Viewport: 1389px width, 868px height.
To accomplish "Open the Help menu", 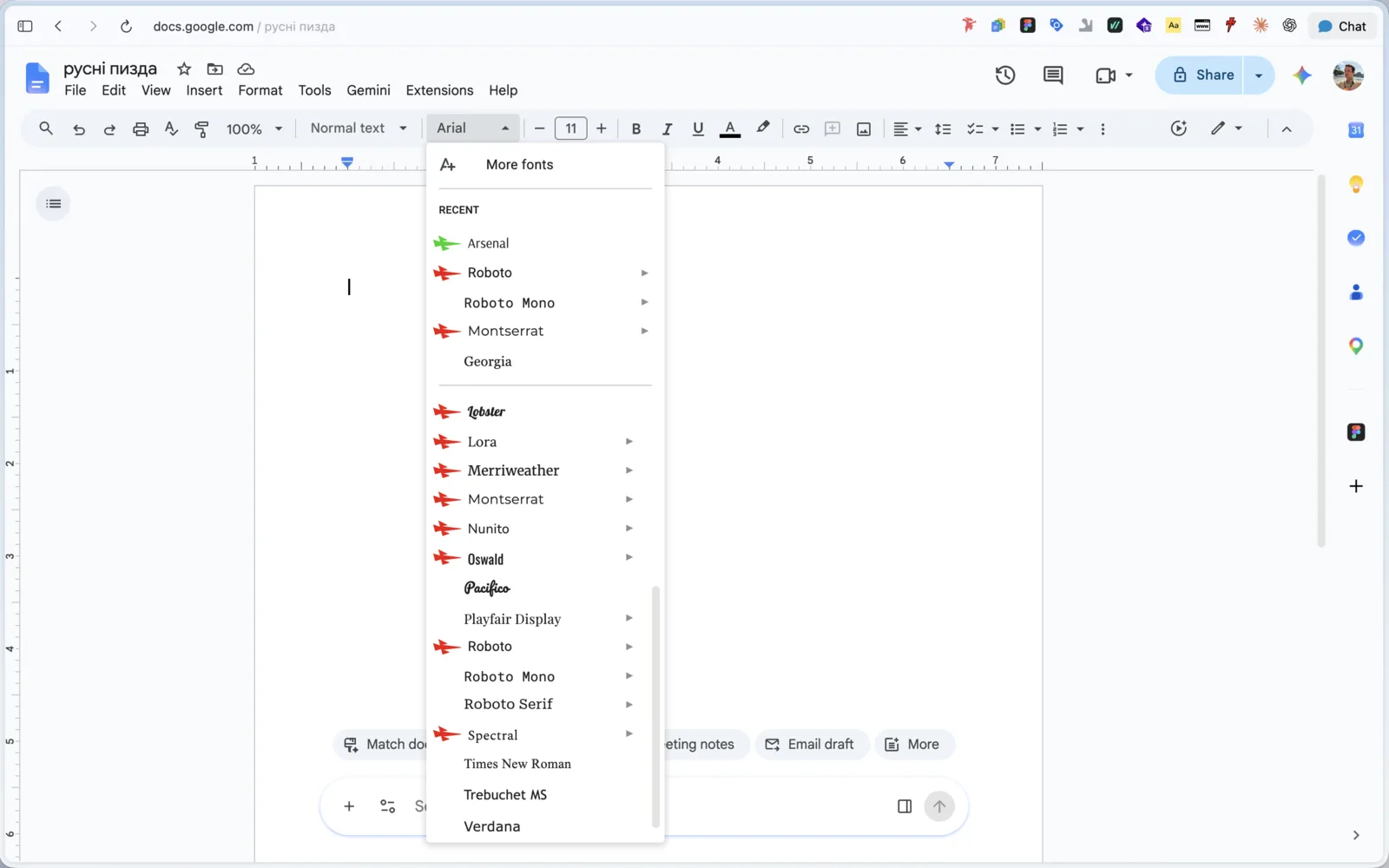I will click(503, 90).
